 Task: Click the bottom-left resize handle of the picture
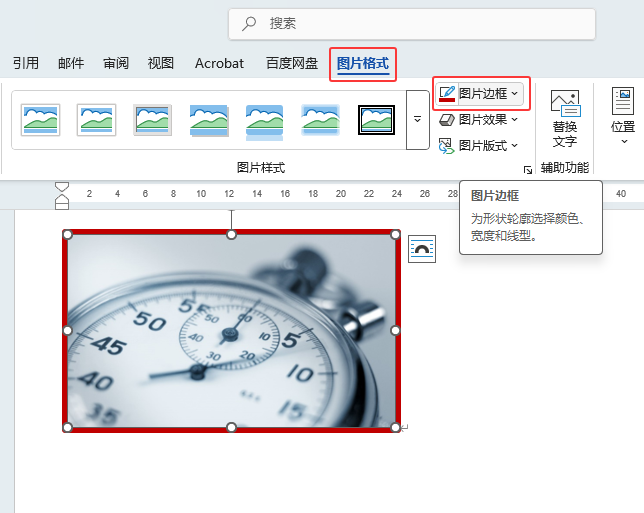pos(67,428)
